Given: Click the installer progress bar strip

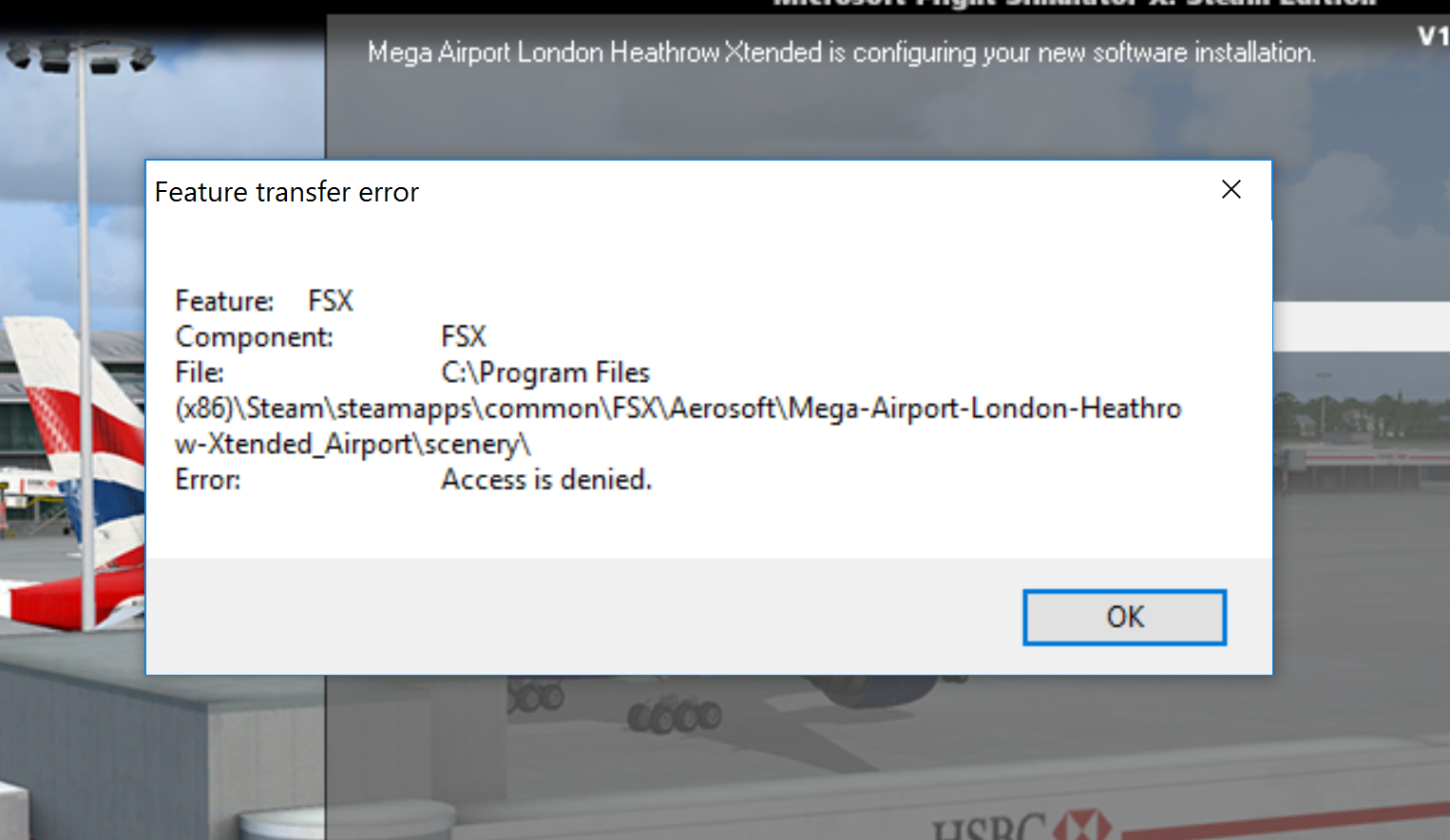Looking at the screenshot, I should 1361,327.
